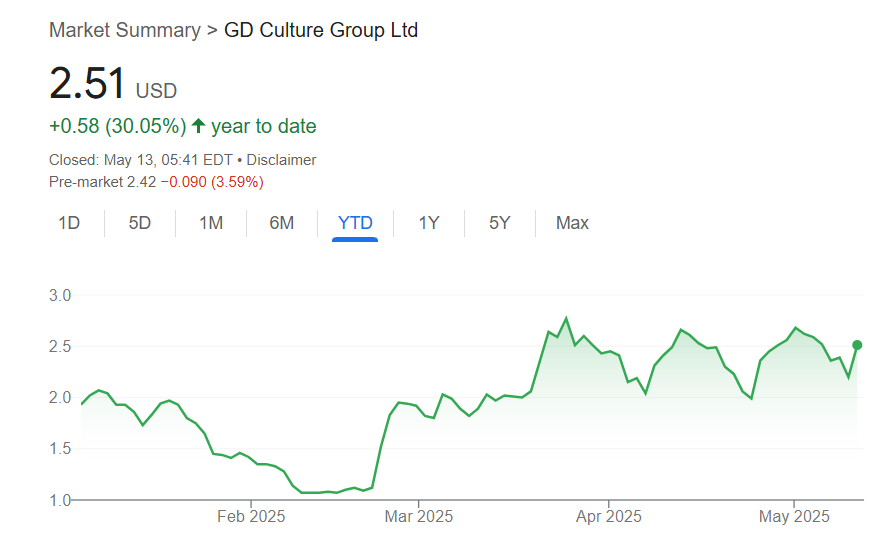Open the Disclaimer link

point(281,160)
